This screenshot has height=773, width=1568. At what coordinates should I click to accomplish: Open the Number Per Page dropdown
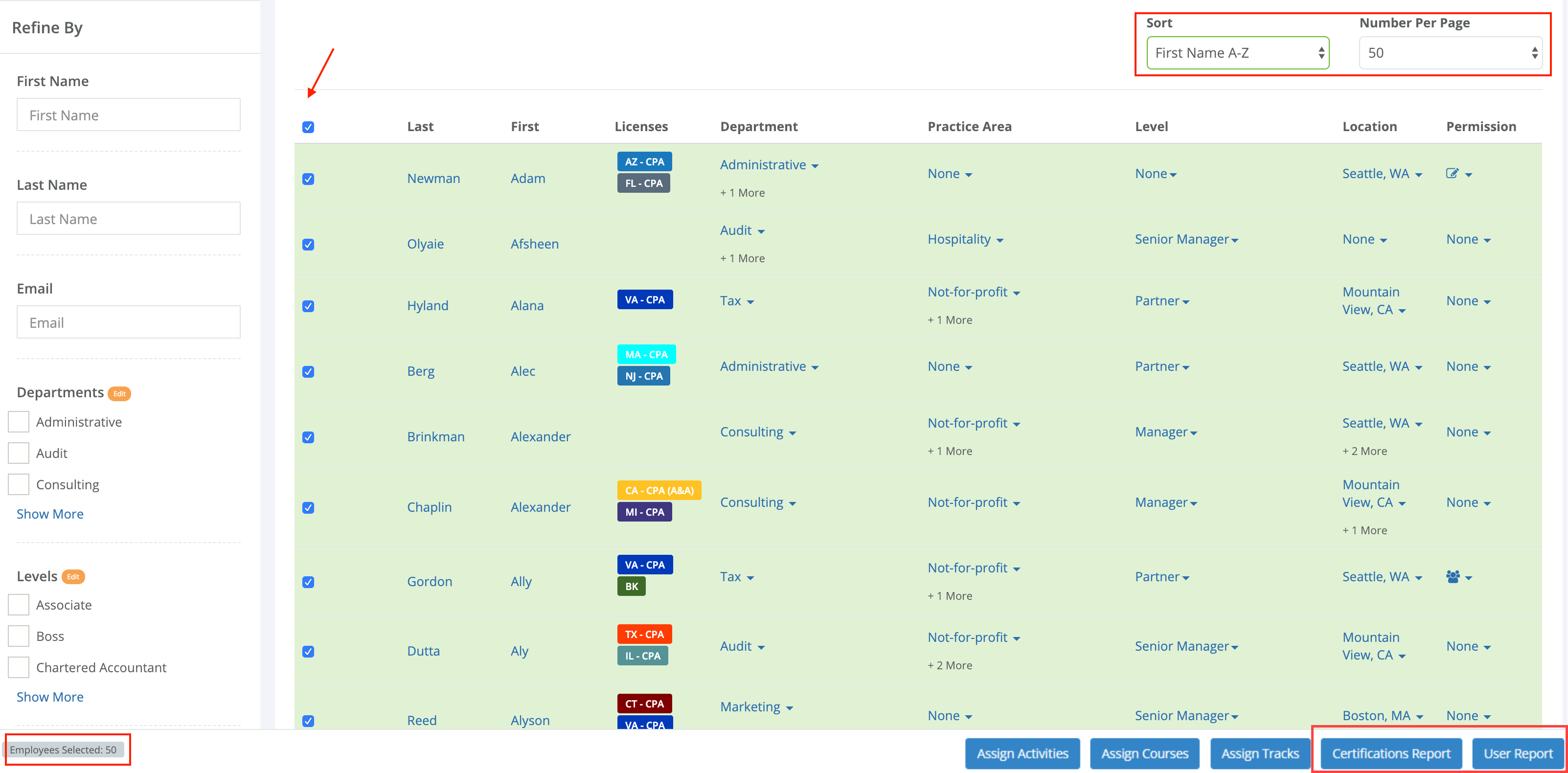[1451, 53]
